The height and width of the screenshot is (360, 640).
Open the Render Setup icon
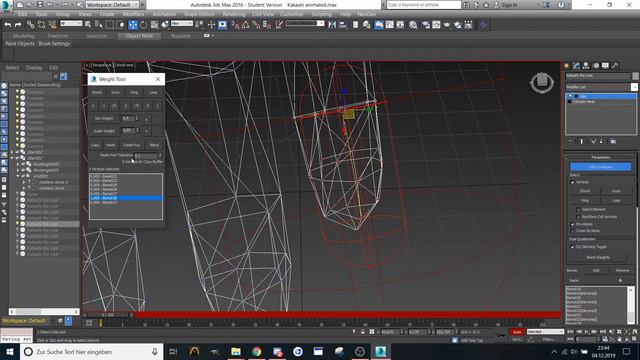point(426,25)
